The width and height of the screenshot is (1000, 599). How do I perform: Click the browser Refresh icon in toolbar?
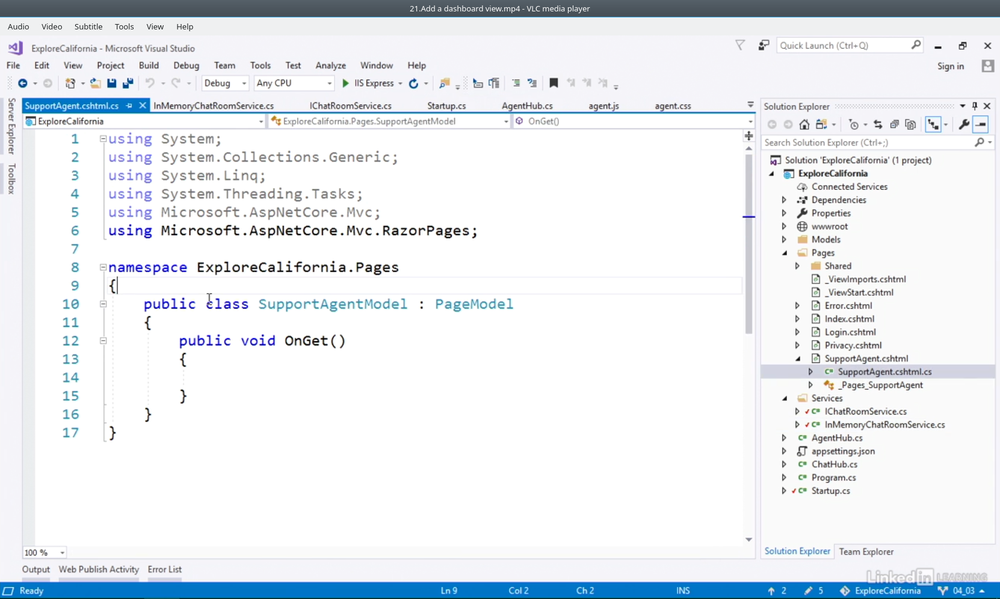coord(413,84)
